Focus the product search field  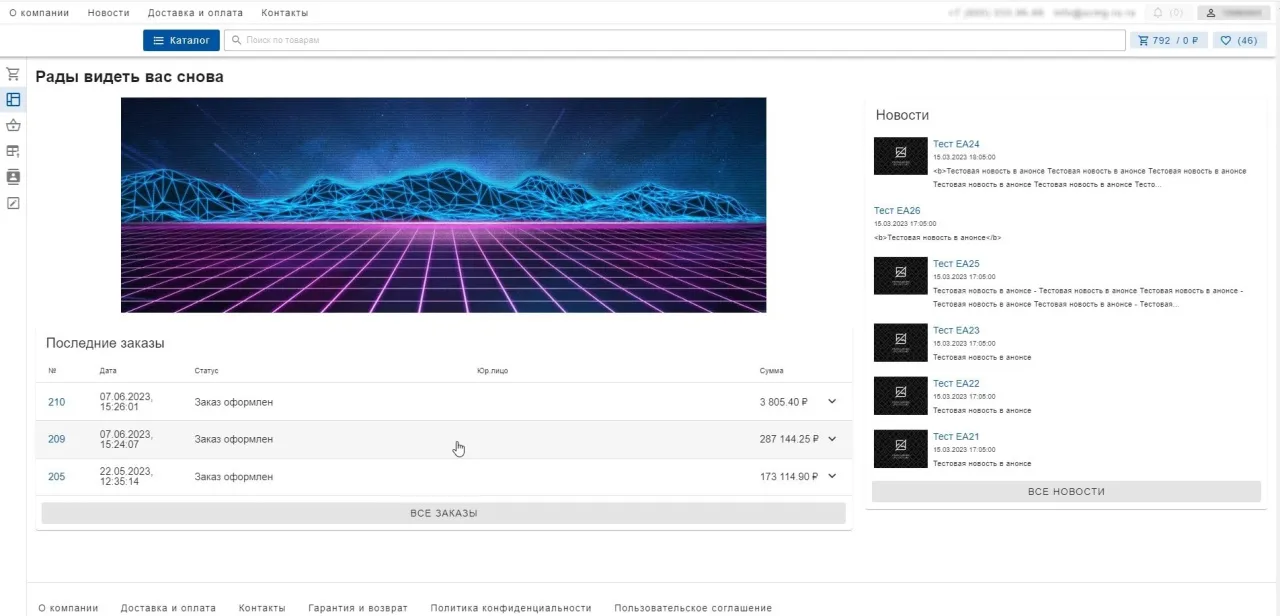click(675, 41)
